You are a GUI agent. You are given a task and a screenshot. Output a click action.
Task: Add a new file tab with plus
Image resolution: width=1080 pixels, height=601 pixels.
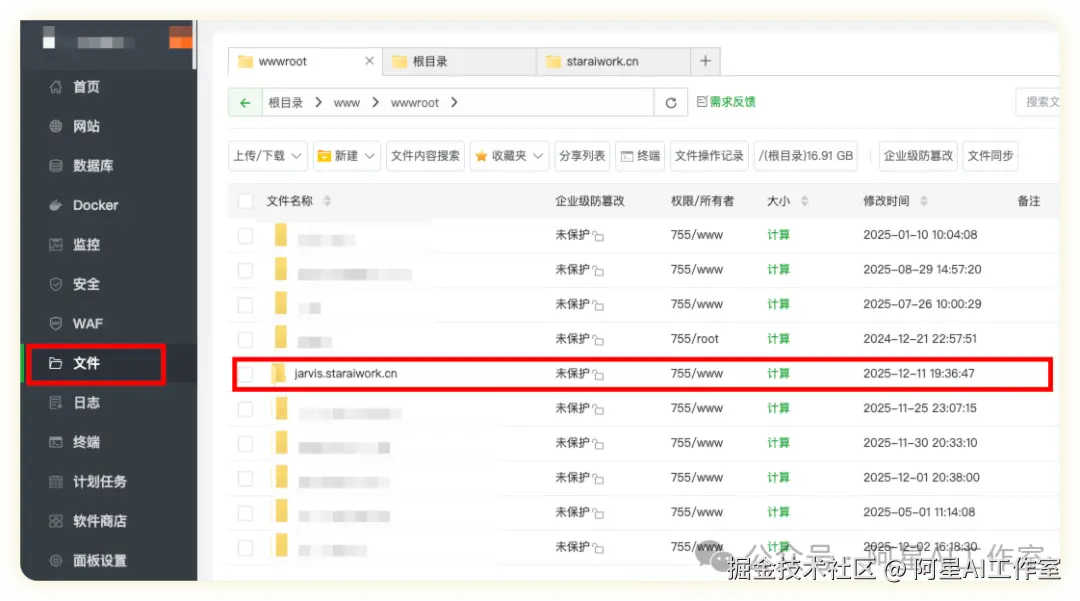[705, 61]
